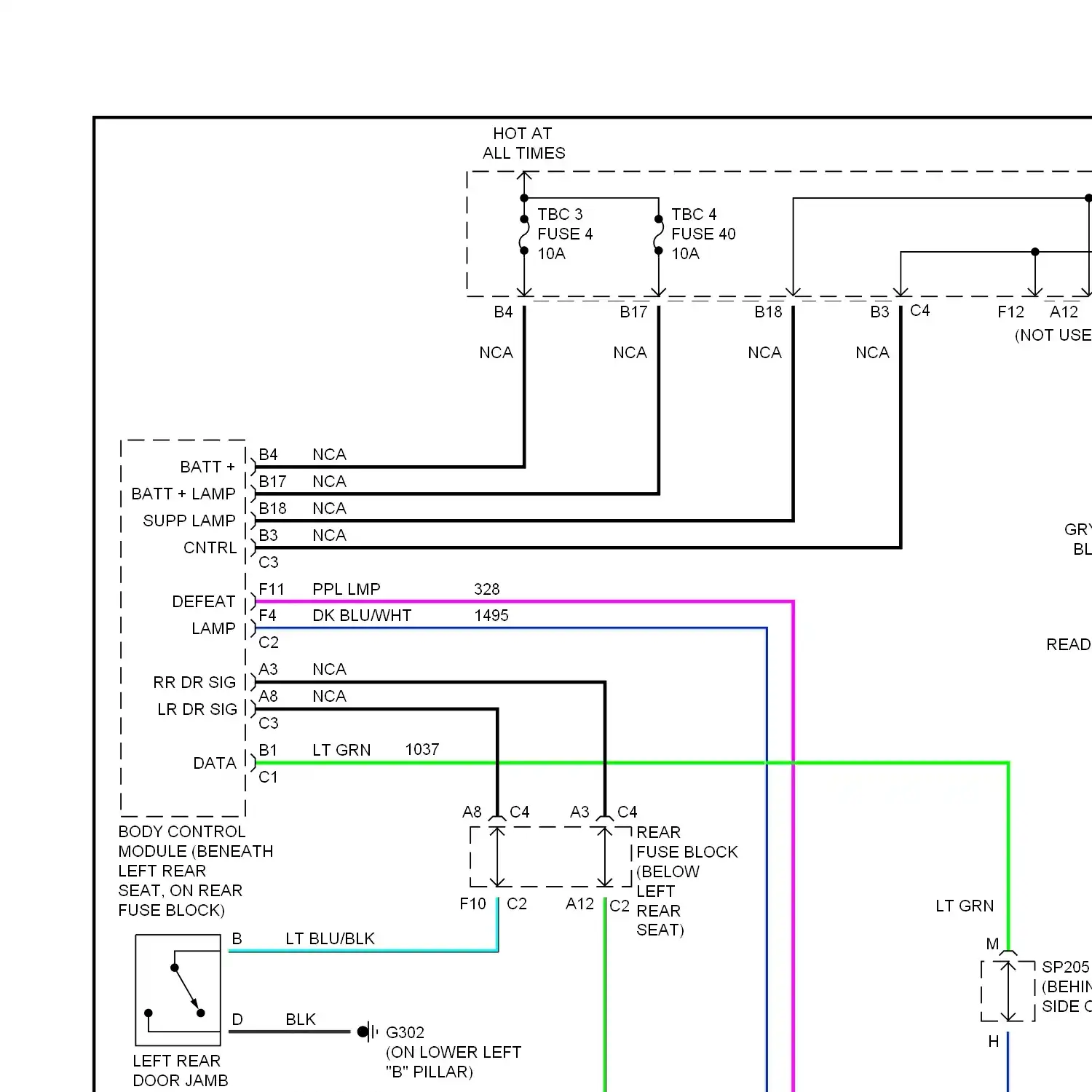Select the 'RR DR SIG' pin label

point(194,682)
